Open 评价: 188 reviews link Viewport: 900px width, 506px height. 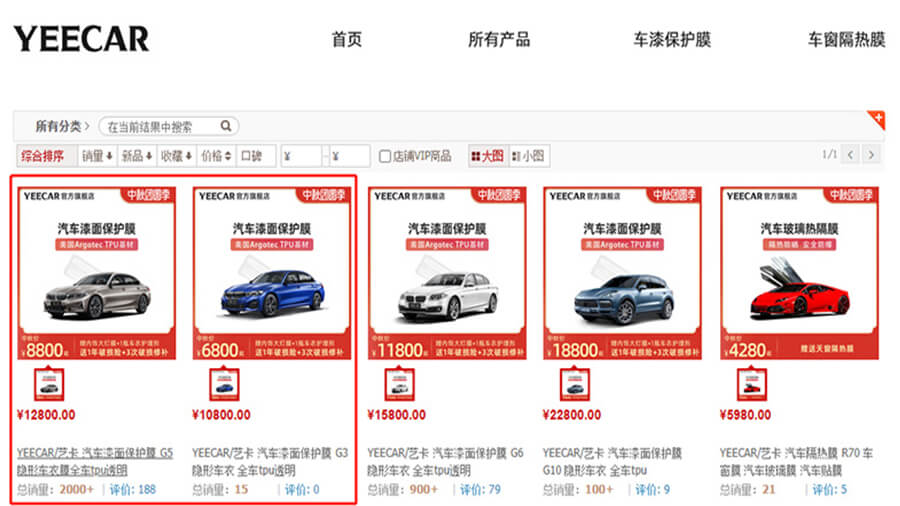tap(133, 489)
